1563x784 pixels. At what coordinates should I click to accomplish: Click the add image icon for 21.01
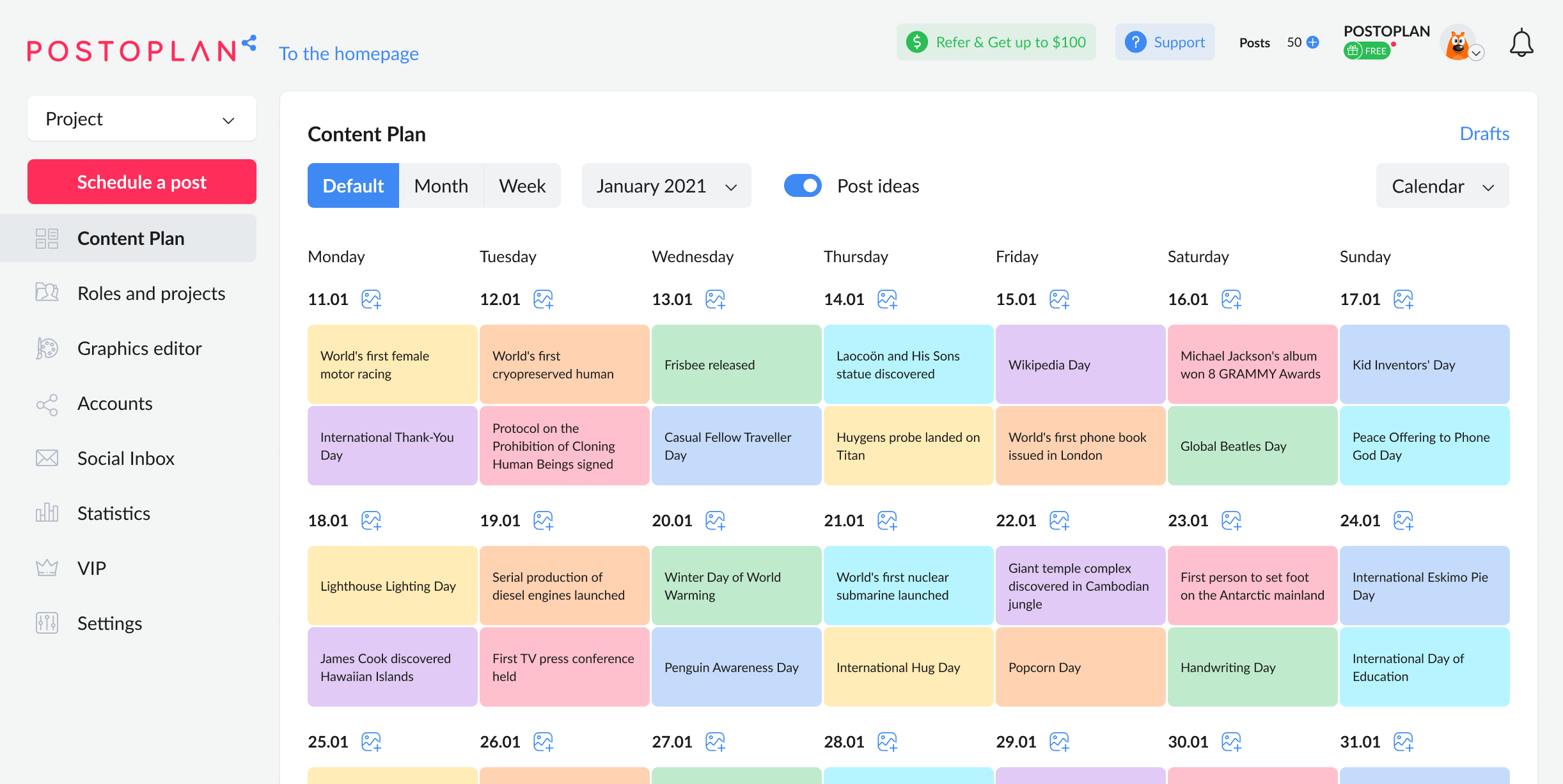(x=887, y=521)
